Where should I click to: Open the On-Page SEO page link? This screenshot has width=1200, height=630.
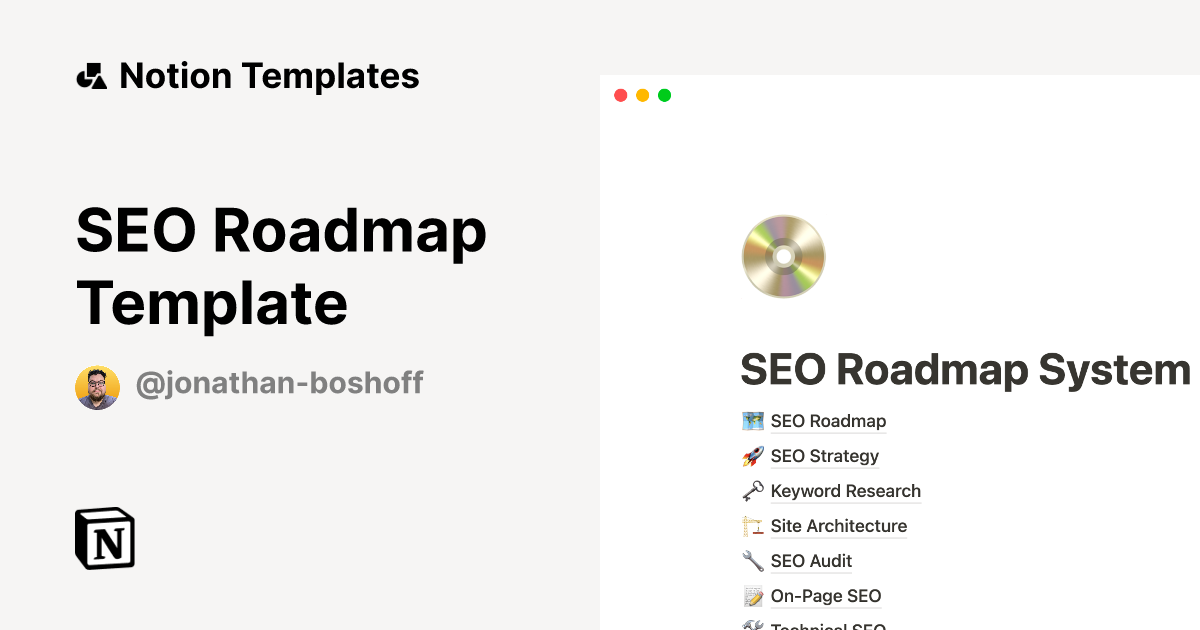point(826,596)
